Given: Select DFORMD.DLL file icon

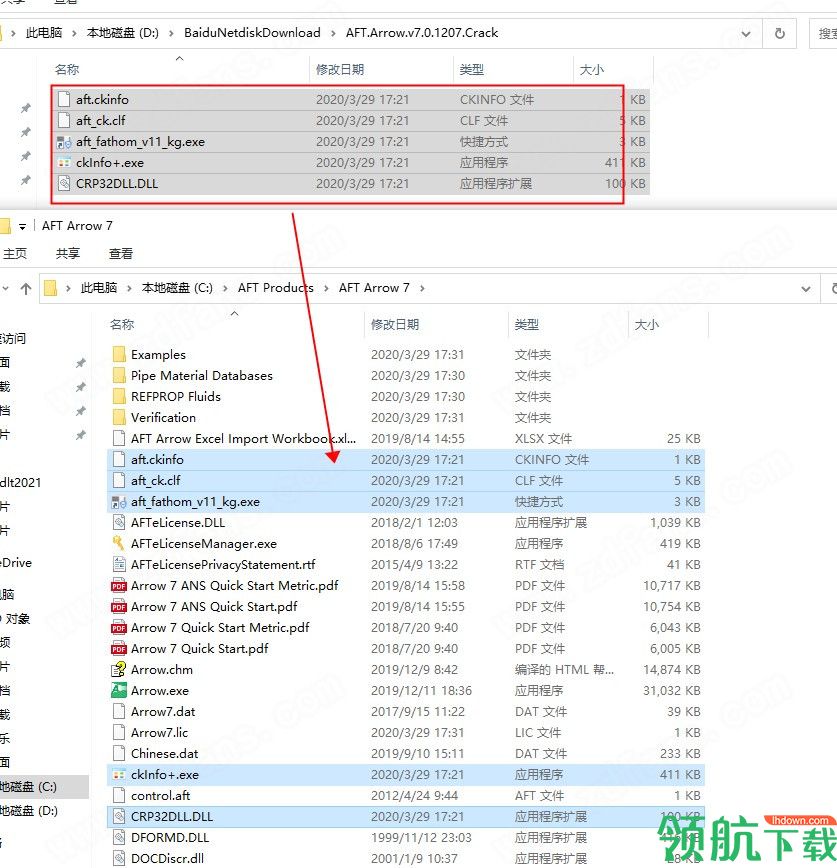Looking at the screenshot, I should pyautogui.click(x=119, y=838).
